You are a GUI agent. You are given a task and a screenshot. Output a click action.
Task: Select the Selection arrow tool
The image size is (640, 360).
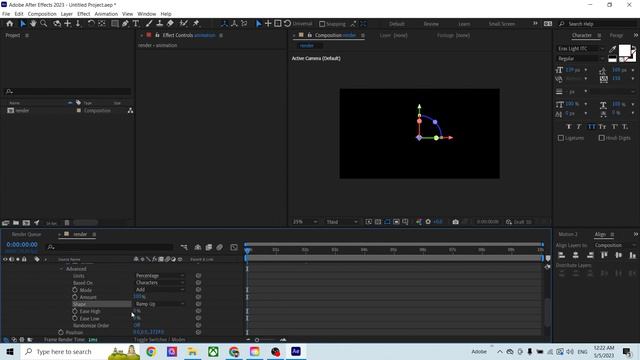[23, 24]
